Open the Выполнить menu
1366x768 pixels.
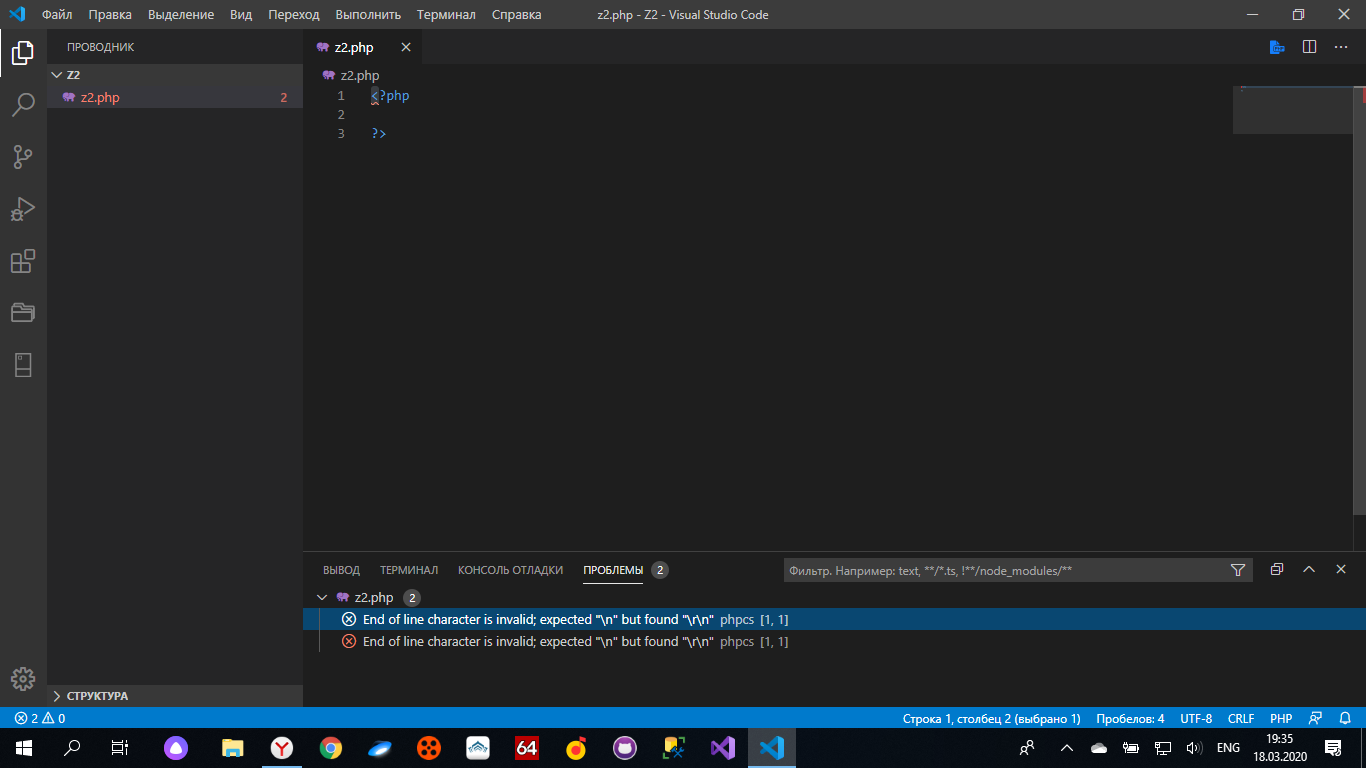[x=368, y=14]
